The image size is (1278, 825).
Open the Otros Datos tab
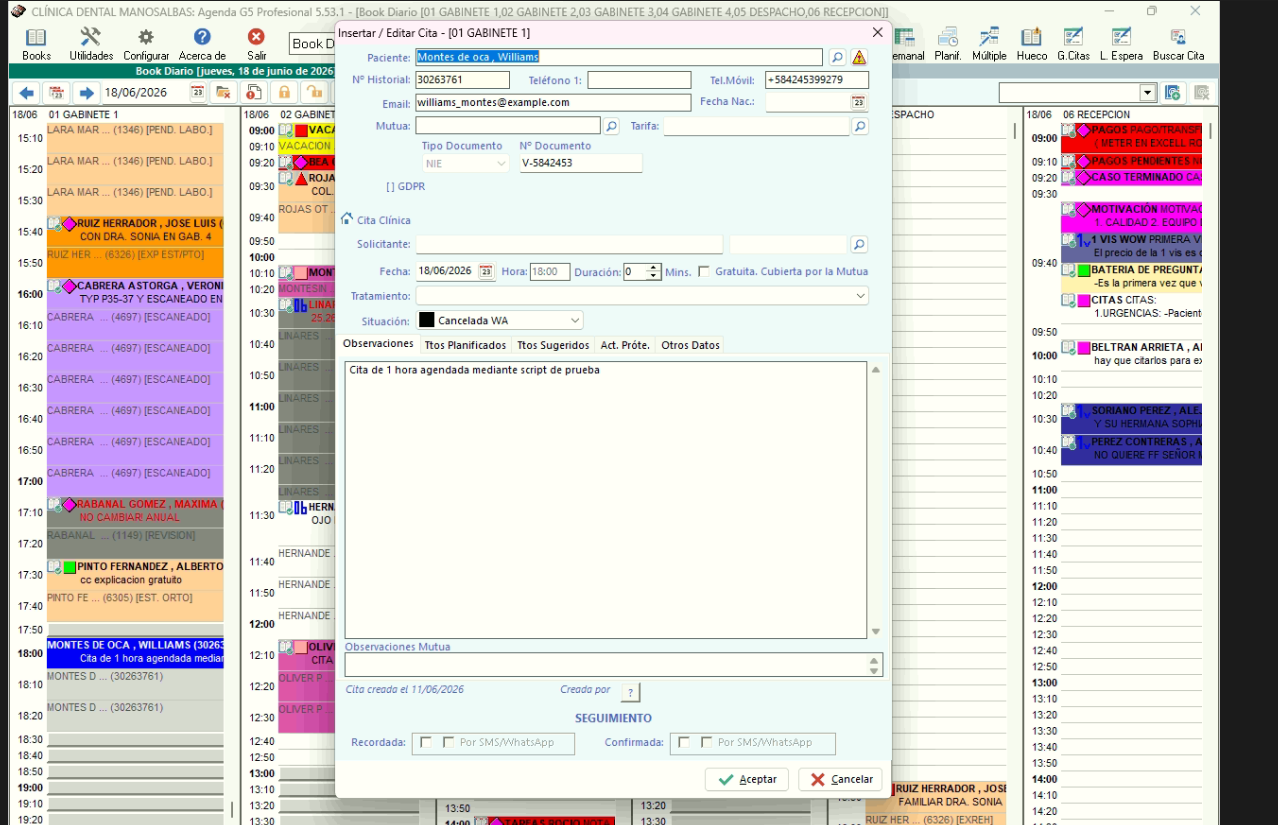(690, 345)
